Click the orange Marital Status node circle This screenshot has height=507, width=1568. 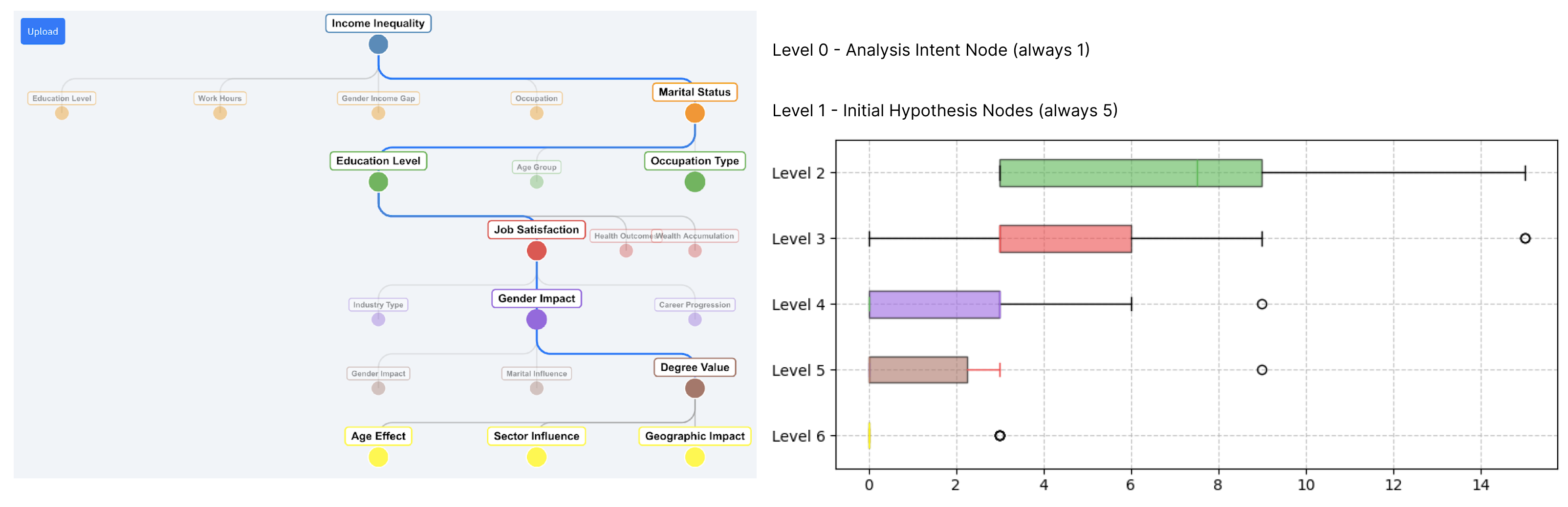tap(695, 113)
